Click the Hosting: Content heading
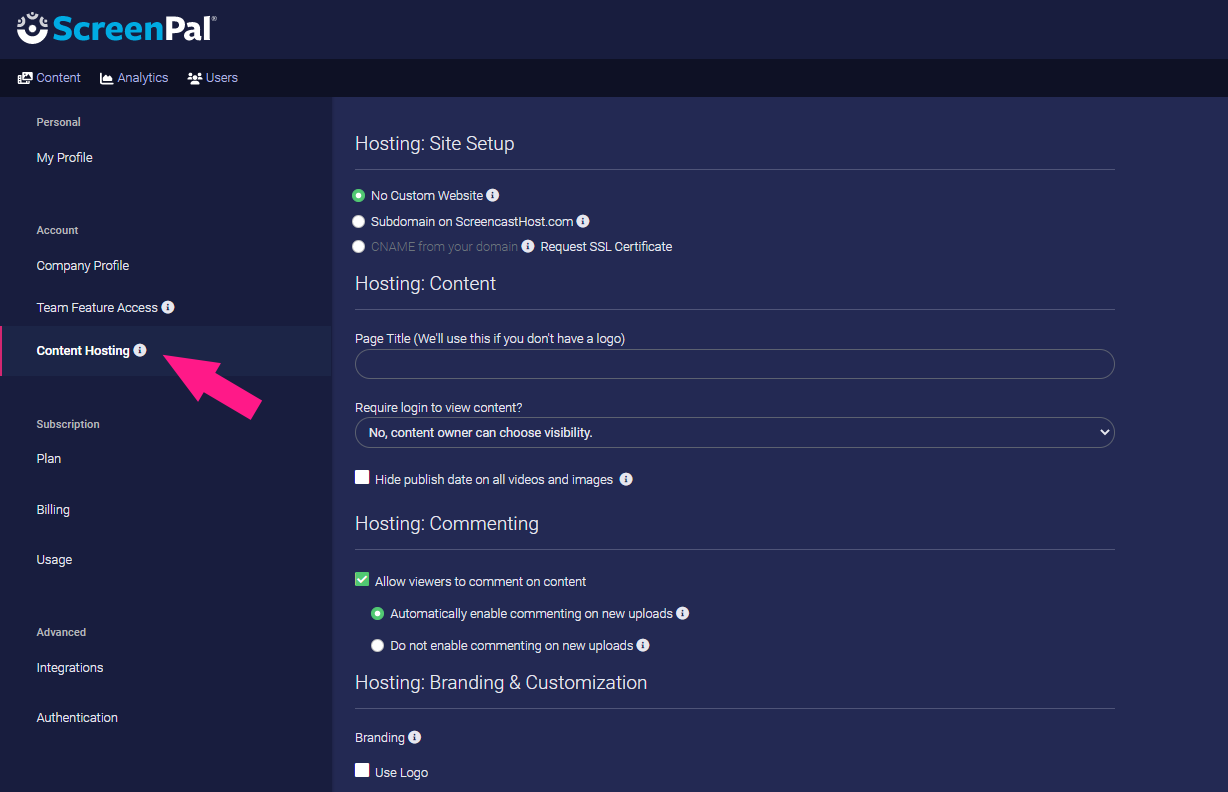The width and height of the screenshot is (1228, 792). 425,283
